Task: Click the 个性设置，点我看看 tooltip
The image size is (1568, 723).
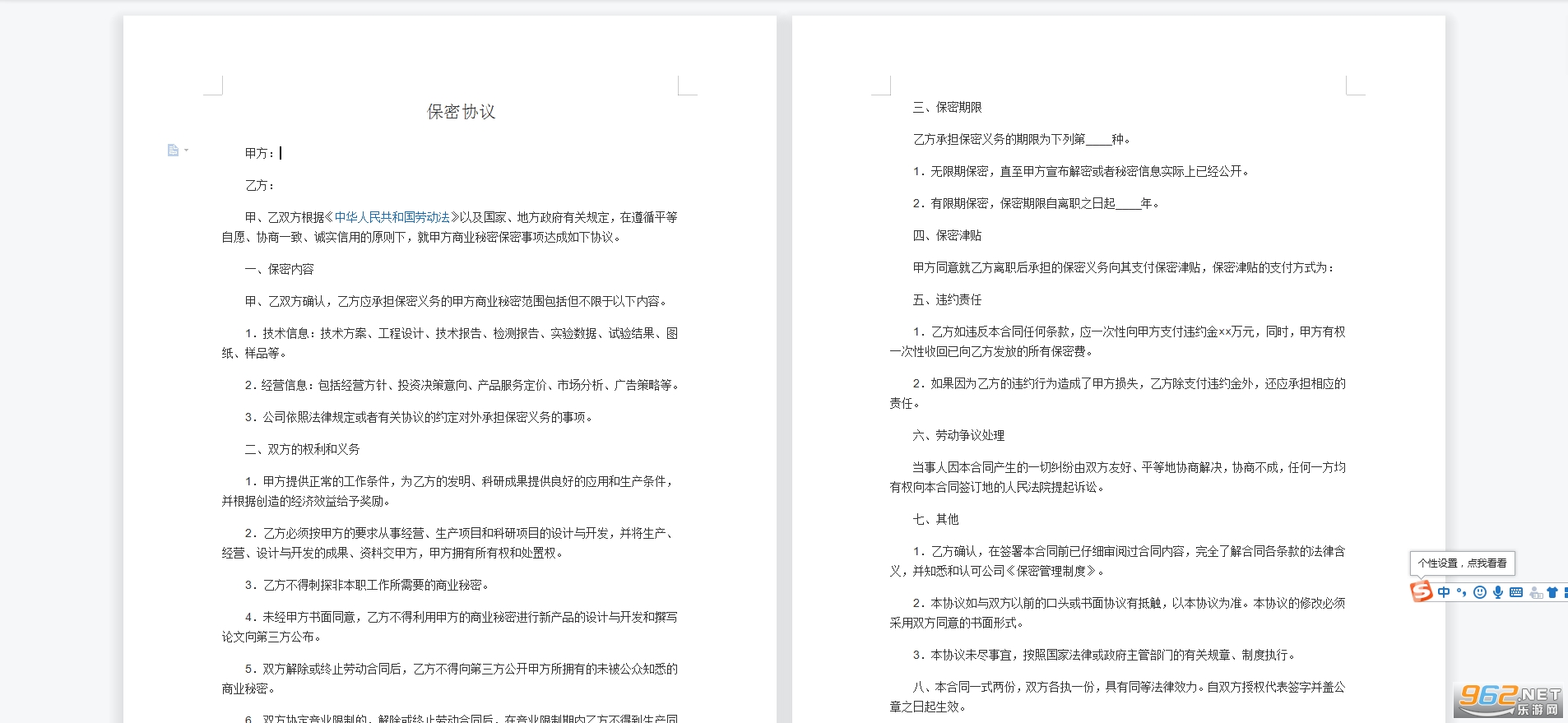Action: pos(1462,563)
